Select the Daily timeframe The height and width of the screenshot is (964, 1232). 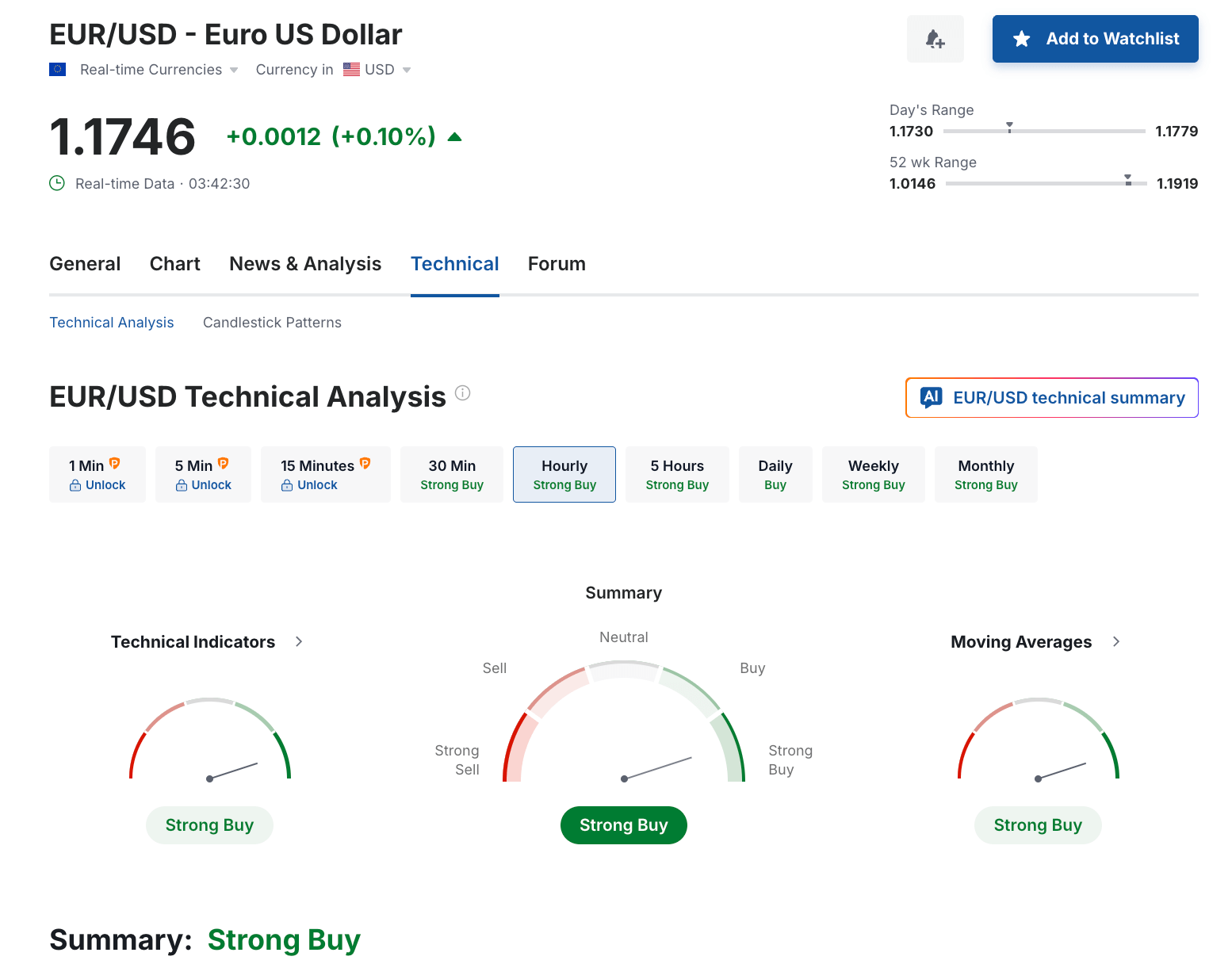[x=775, y=474]
